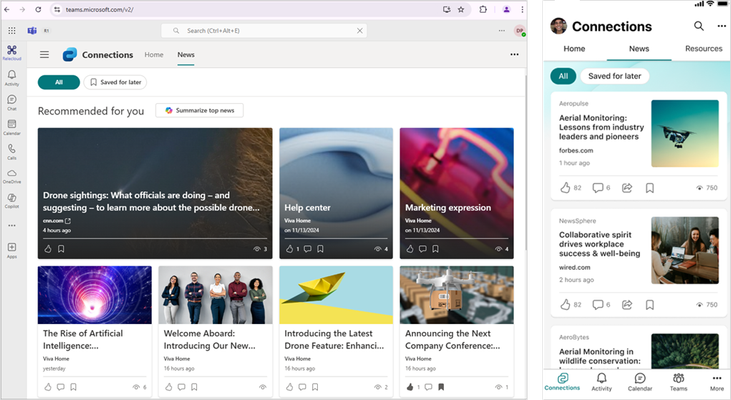Open Apps in the Teams sidebar
This screenshot has width=731, height=400.
(12, 250)
